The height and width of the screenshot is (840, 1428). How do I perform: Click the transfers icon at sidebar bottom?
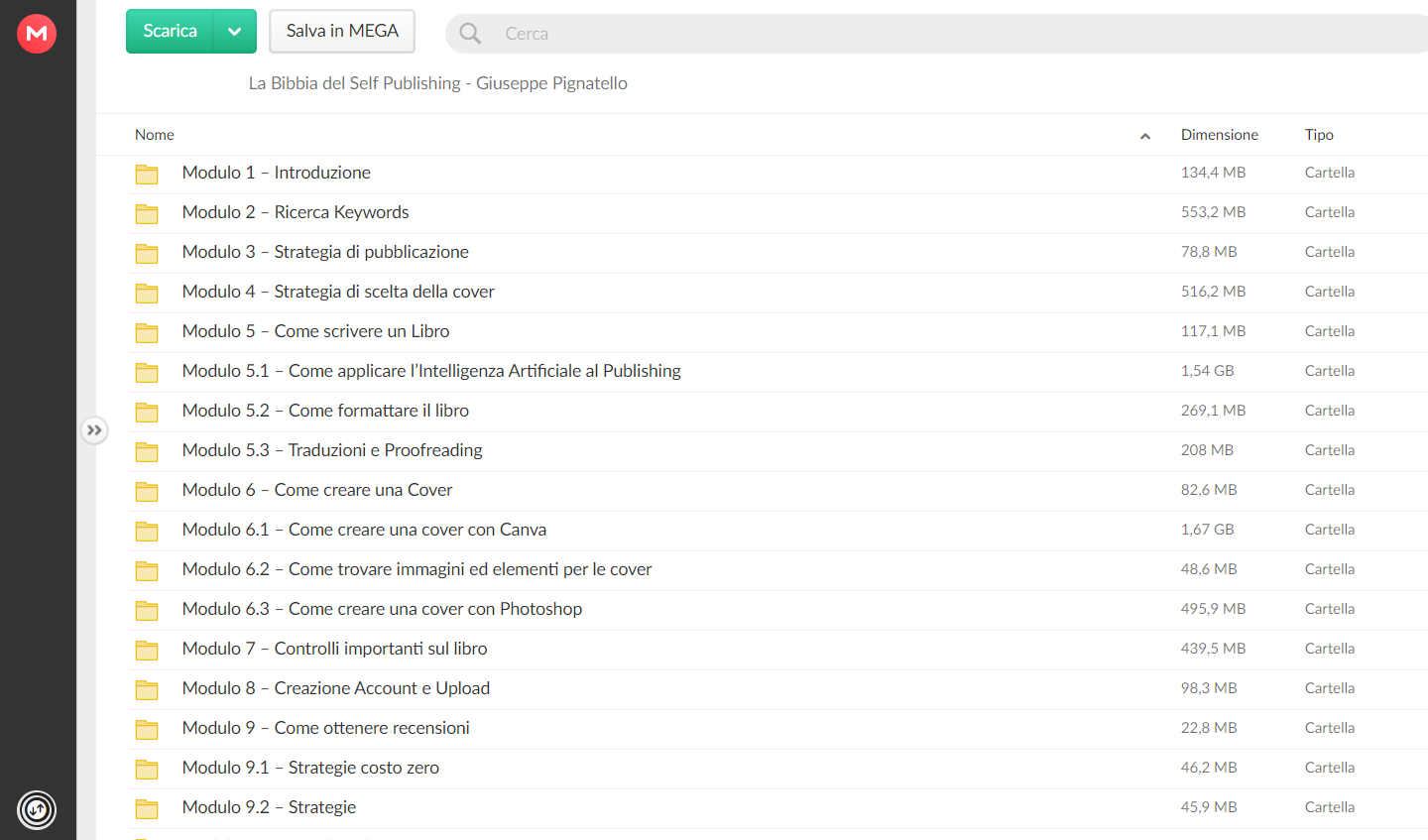click(37, 810)
